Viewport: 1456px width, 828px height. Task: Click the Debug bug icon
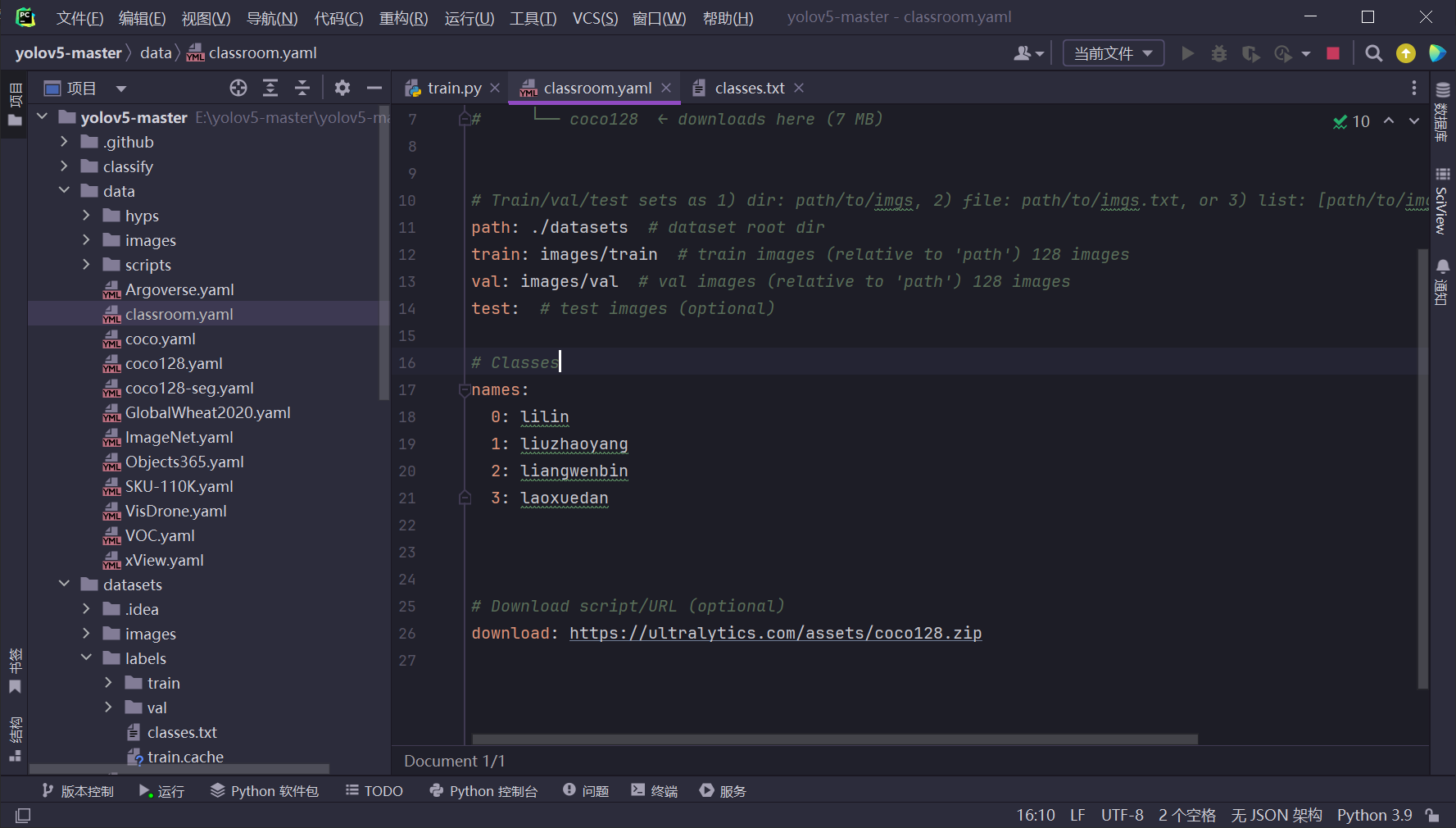(x=1219, y=53)
